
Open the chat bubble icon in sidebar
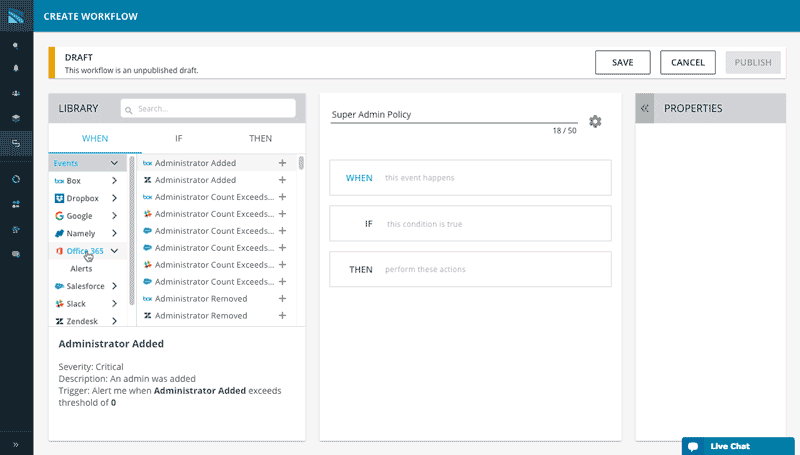click(x=16, y=254)
